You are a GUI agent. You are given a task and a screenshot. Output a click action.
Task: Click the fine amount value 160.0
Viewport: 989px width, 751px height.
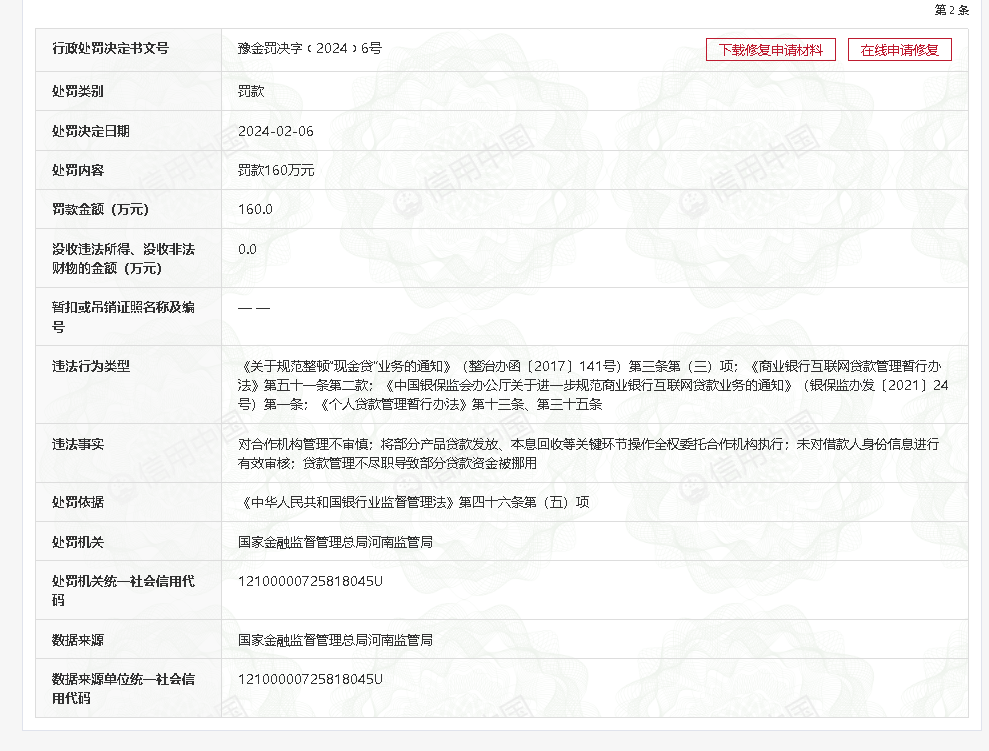coord(255,209)
